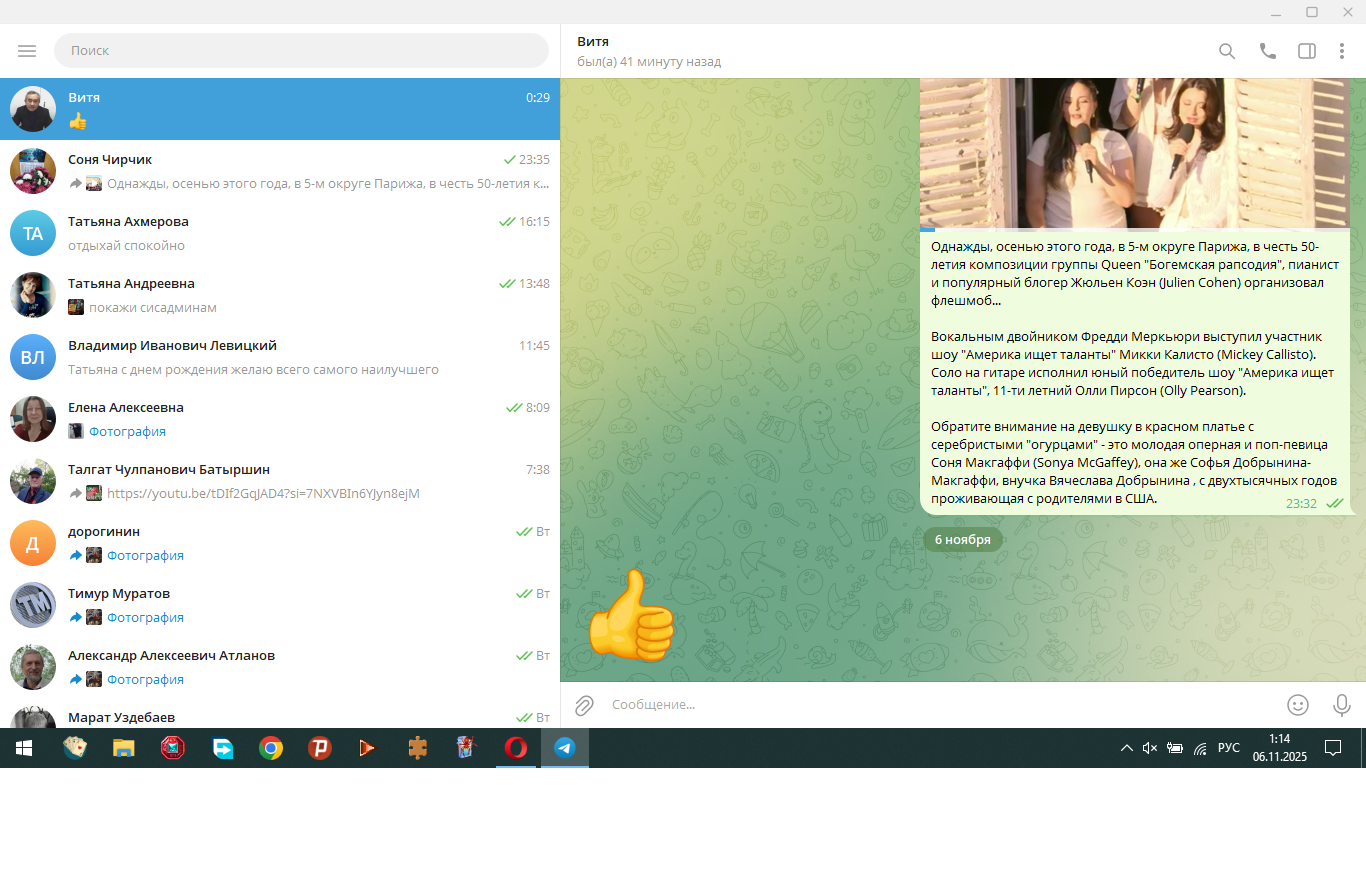Open the дорогинин chat
The width and height of the screenshot is (1366, 896).
pos(280,543)
